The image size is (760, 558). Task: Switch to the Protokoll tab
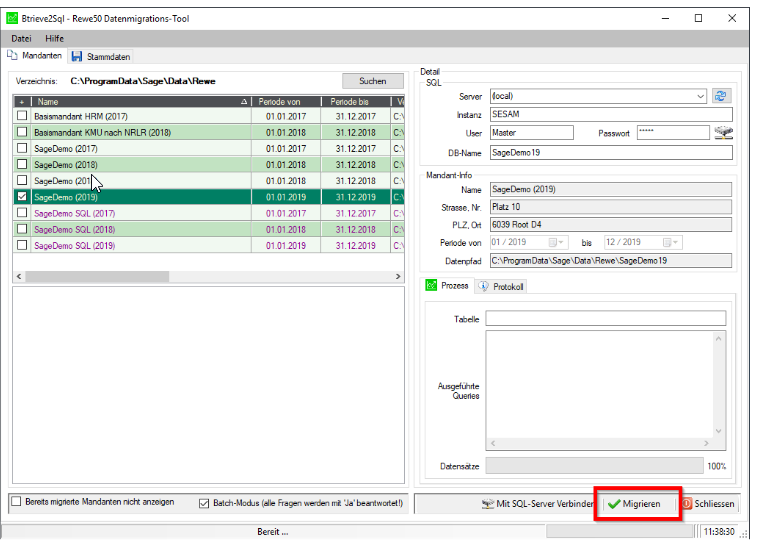point(501,287)
